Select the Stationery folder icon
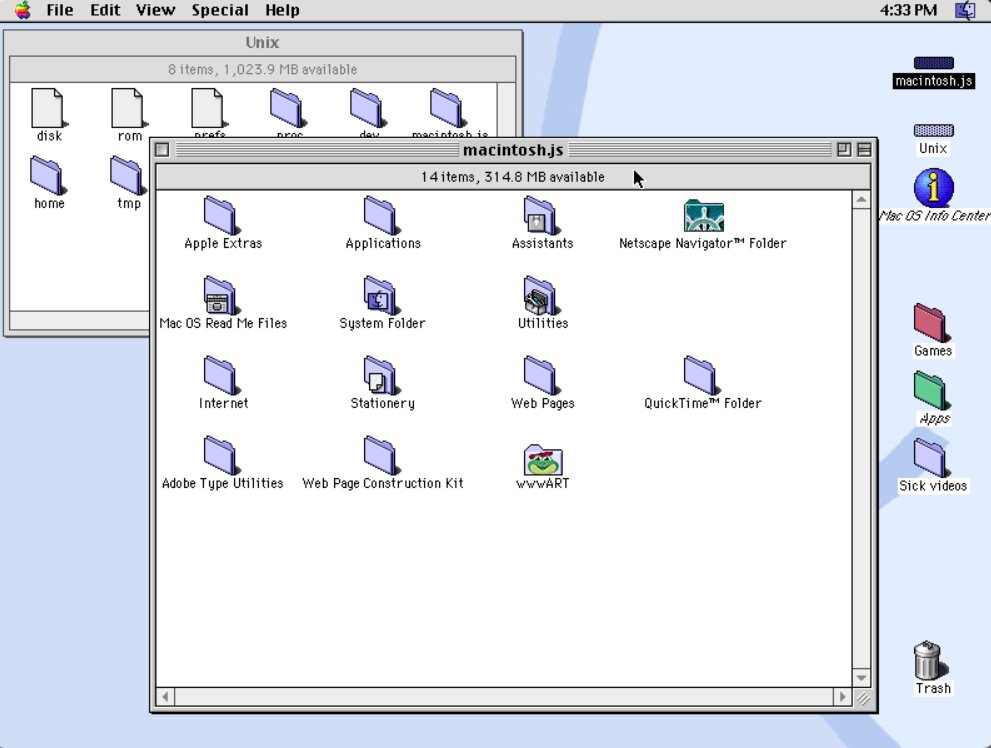Image resolution: width=991 pixels, height=748 pixels. pyautogui.click(x=380, y=375)
